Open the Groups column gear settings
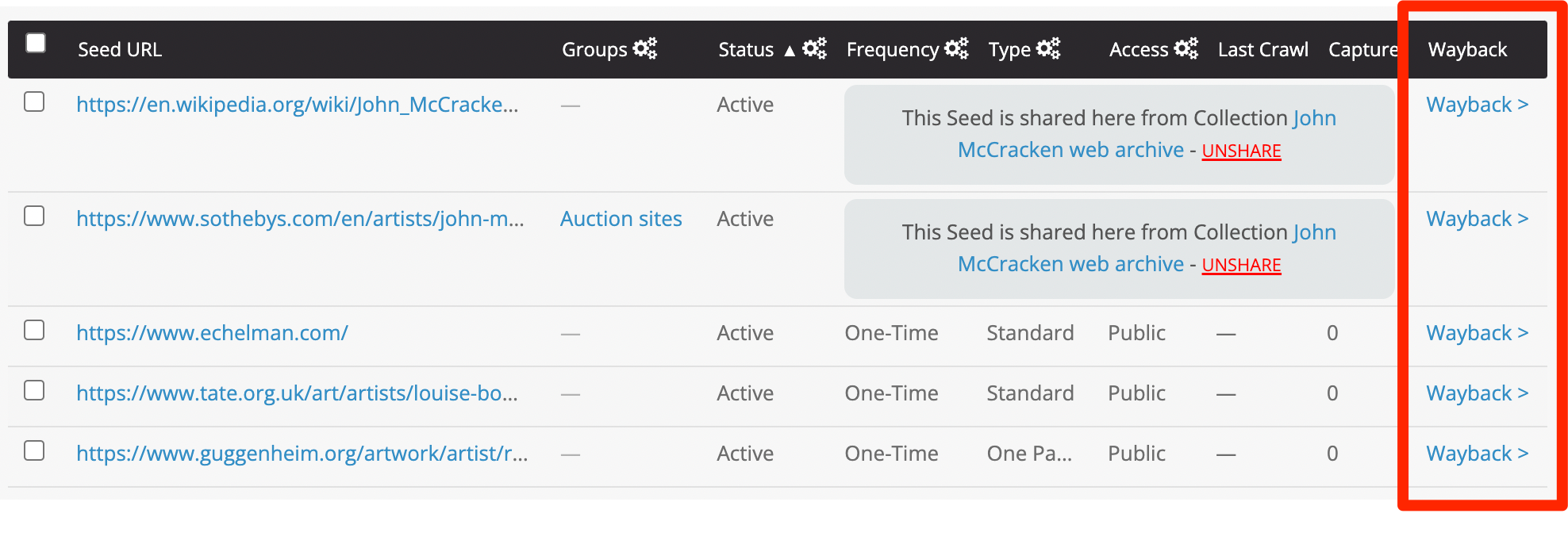Viewport: 1568px width, 544px height. click(645, 48)
